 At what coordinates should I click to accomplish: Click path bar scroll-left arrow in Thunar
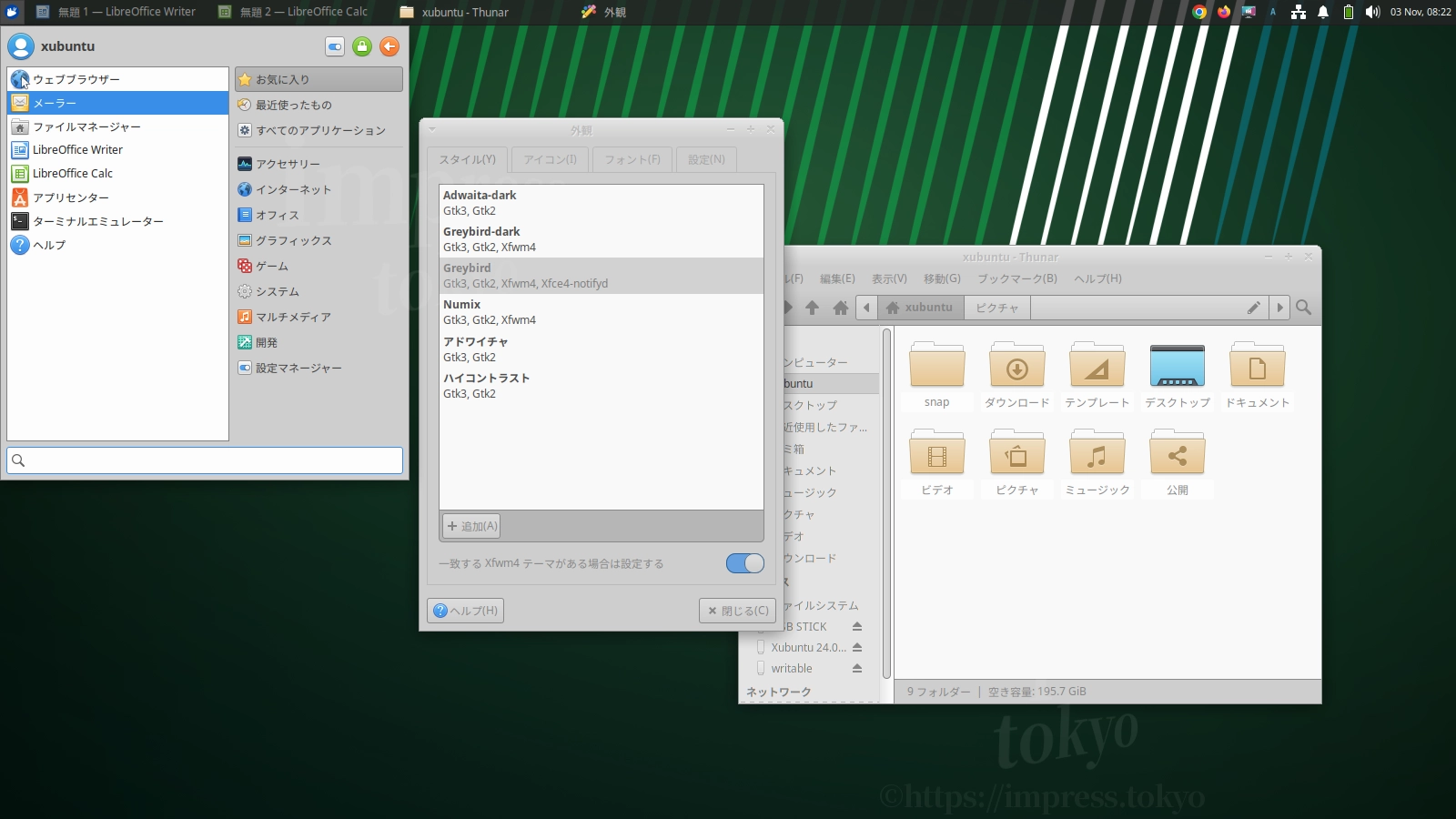866,308
